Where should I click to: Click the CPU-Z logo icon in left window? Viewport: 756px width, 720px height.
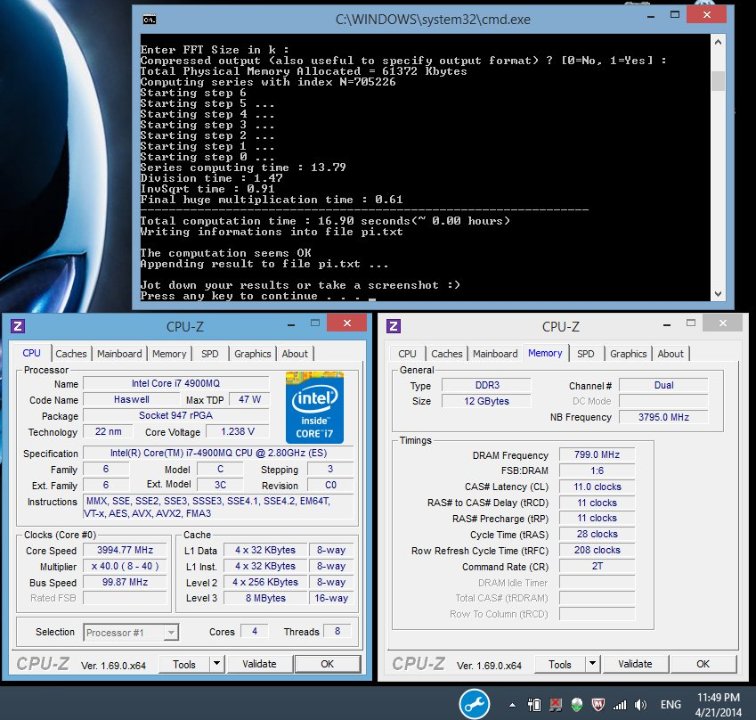[x=18, y=326]
